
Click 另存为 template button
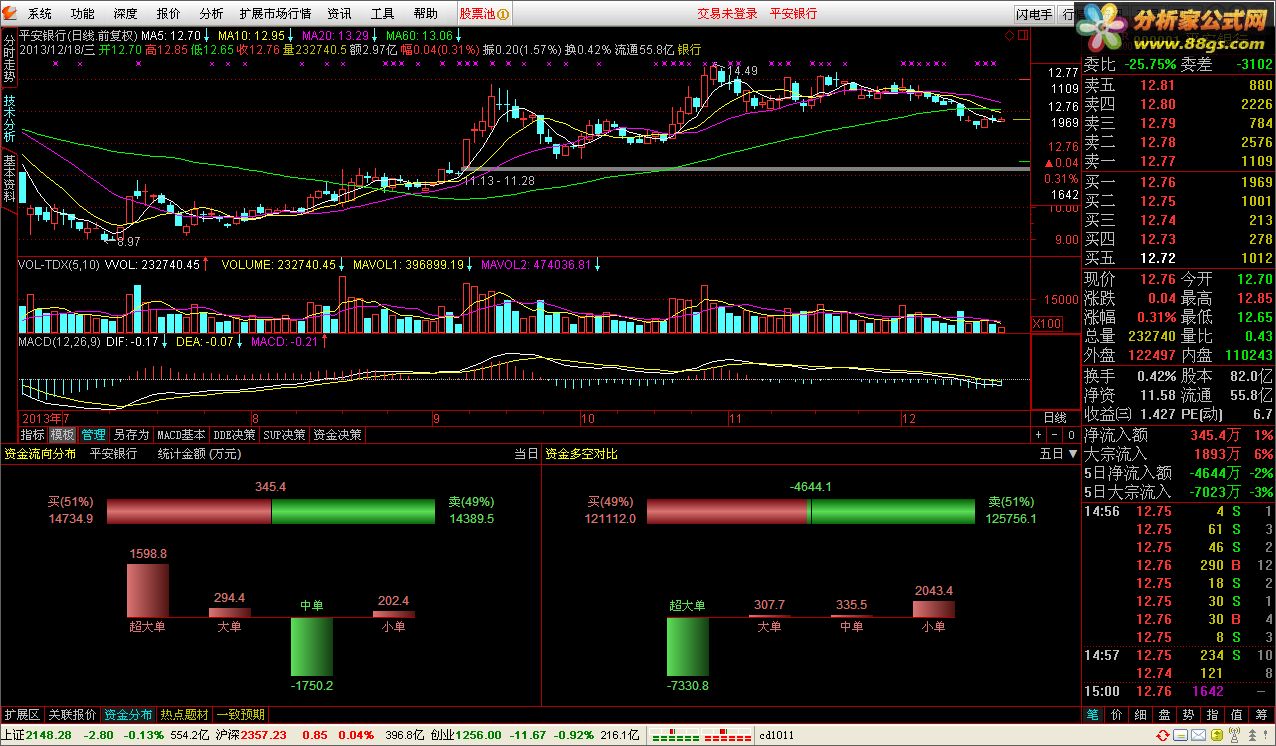[131, 435]
